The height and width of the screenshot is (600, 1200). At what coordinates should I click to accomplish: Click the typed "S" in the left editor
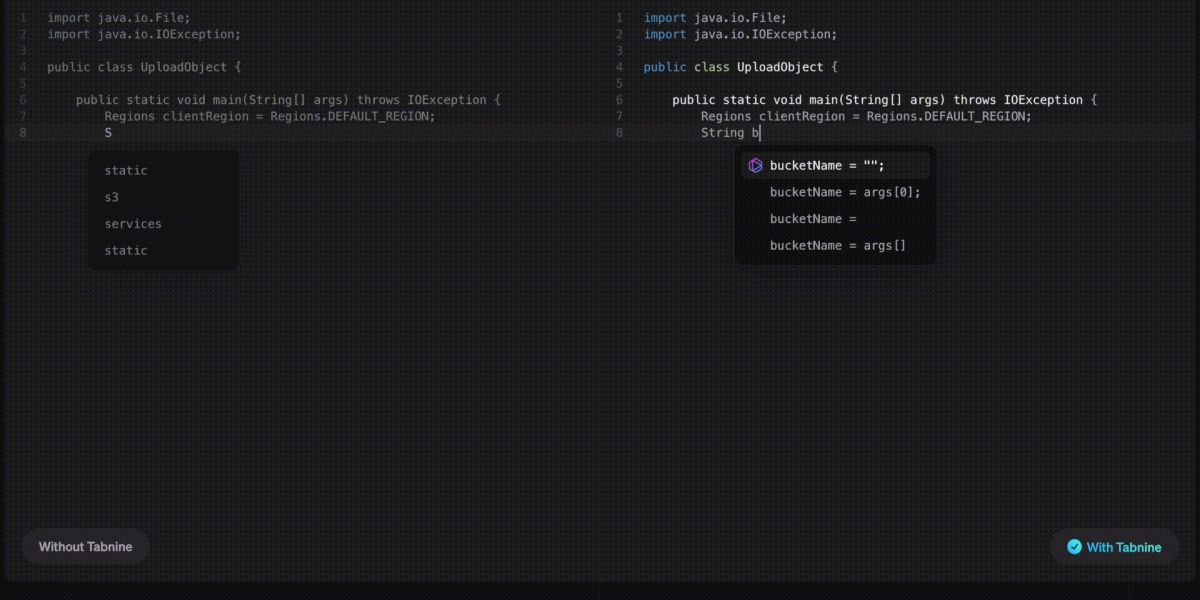point(108,133)
